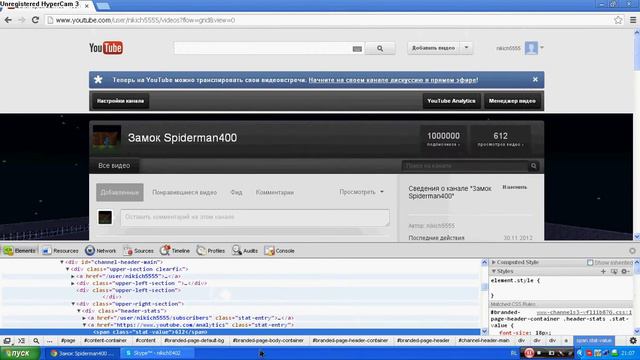Screen dimensions: 640x360
Task: Open the Chrome menu icon
Action: point(633,20)
